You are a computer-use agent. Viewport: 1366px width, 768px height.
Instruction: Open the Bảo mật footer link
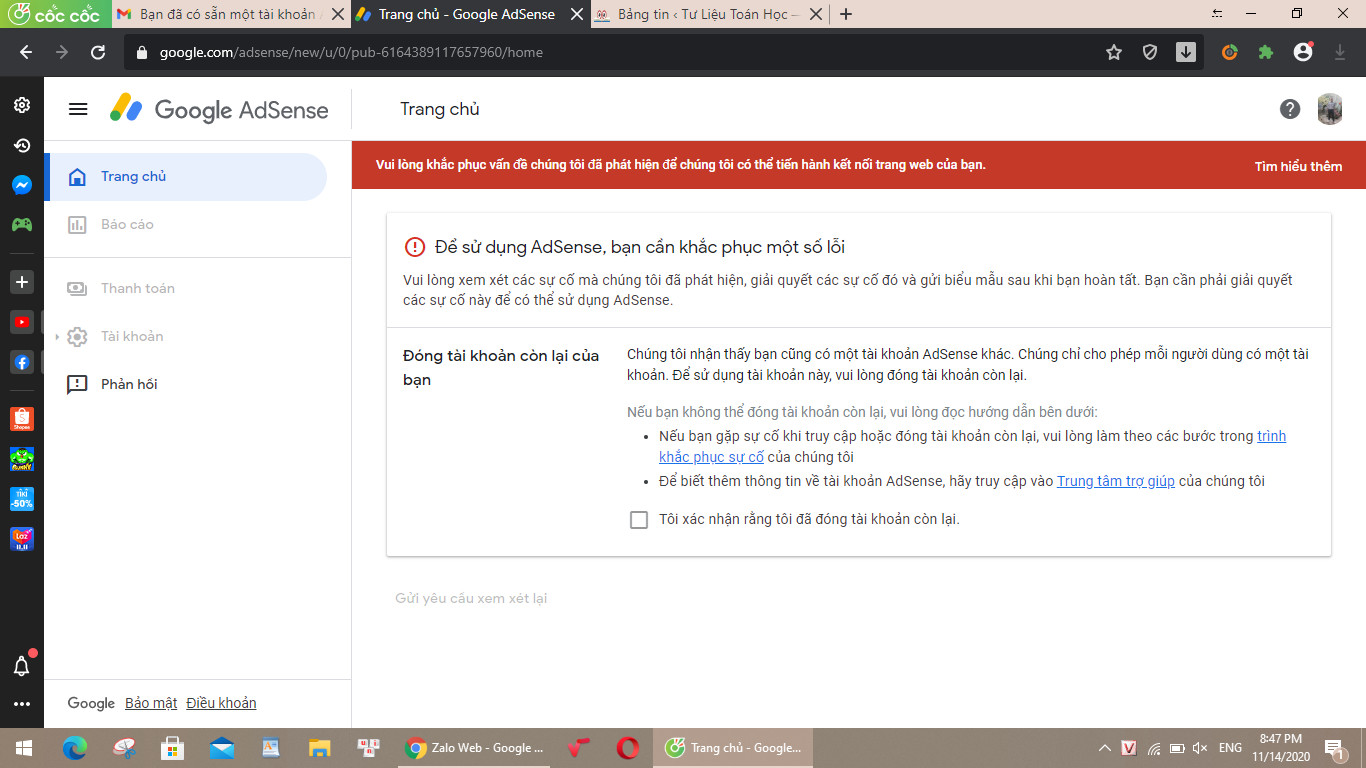pos(151,703)
